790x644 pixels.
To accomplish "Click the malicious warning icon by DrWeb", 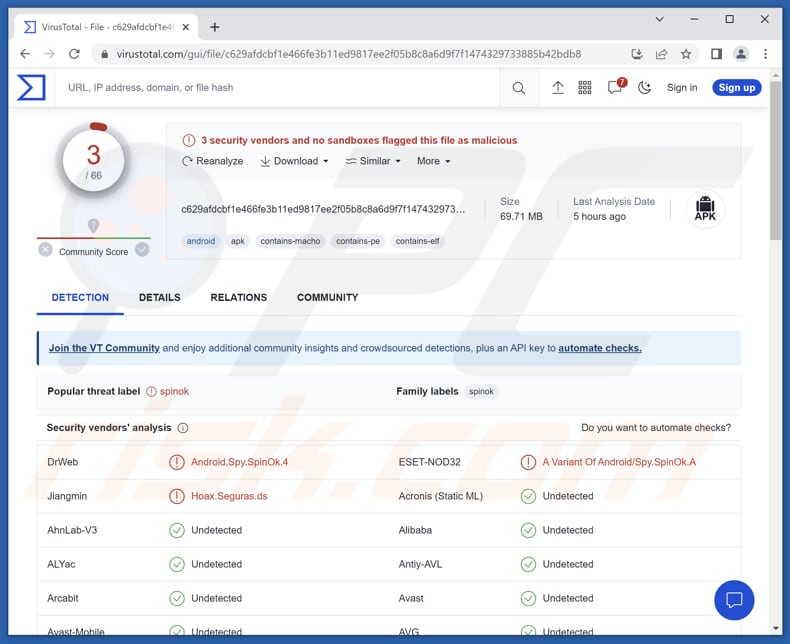I will (x=176, y=462).
